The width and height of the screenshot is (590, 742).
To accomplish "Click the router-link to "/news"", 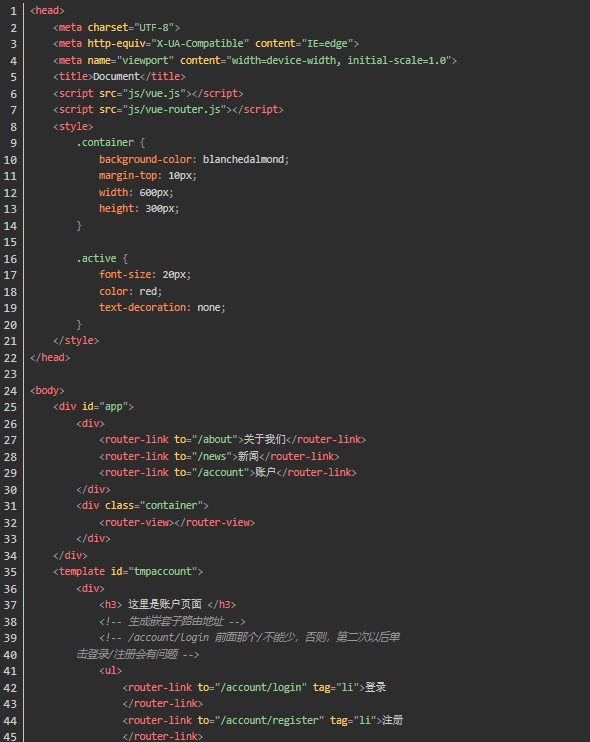I will pos(219,457).
